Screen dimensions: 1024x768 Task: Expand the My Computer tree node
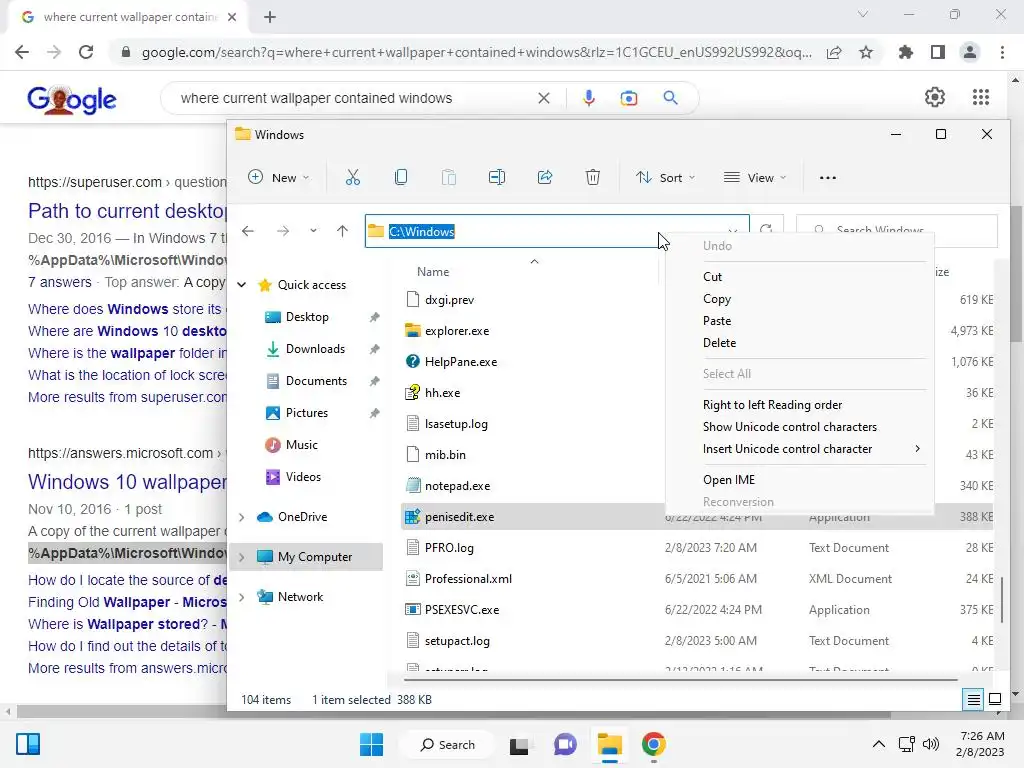pos(242,556)
